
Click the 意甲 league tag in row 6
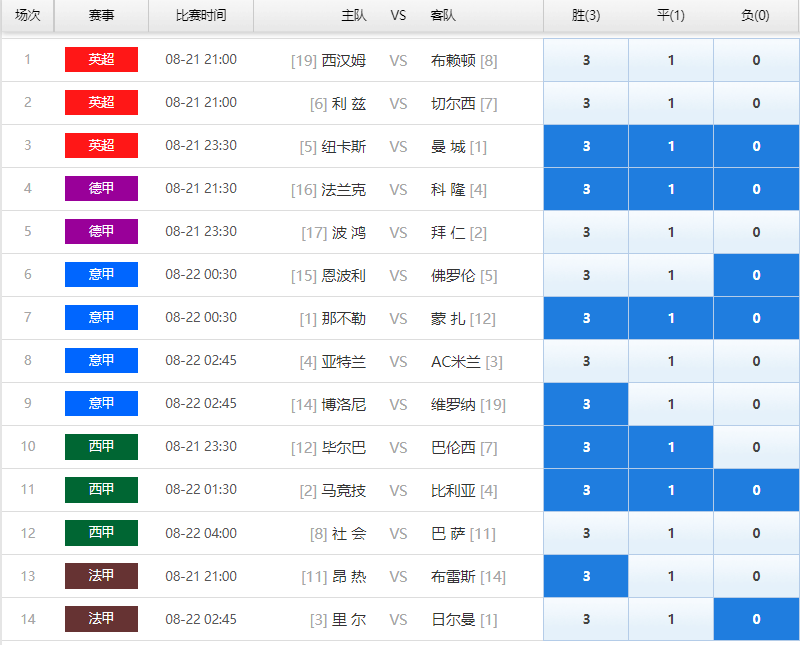[101, 275]
